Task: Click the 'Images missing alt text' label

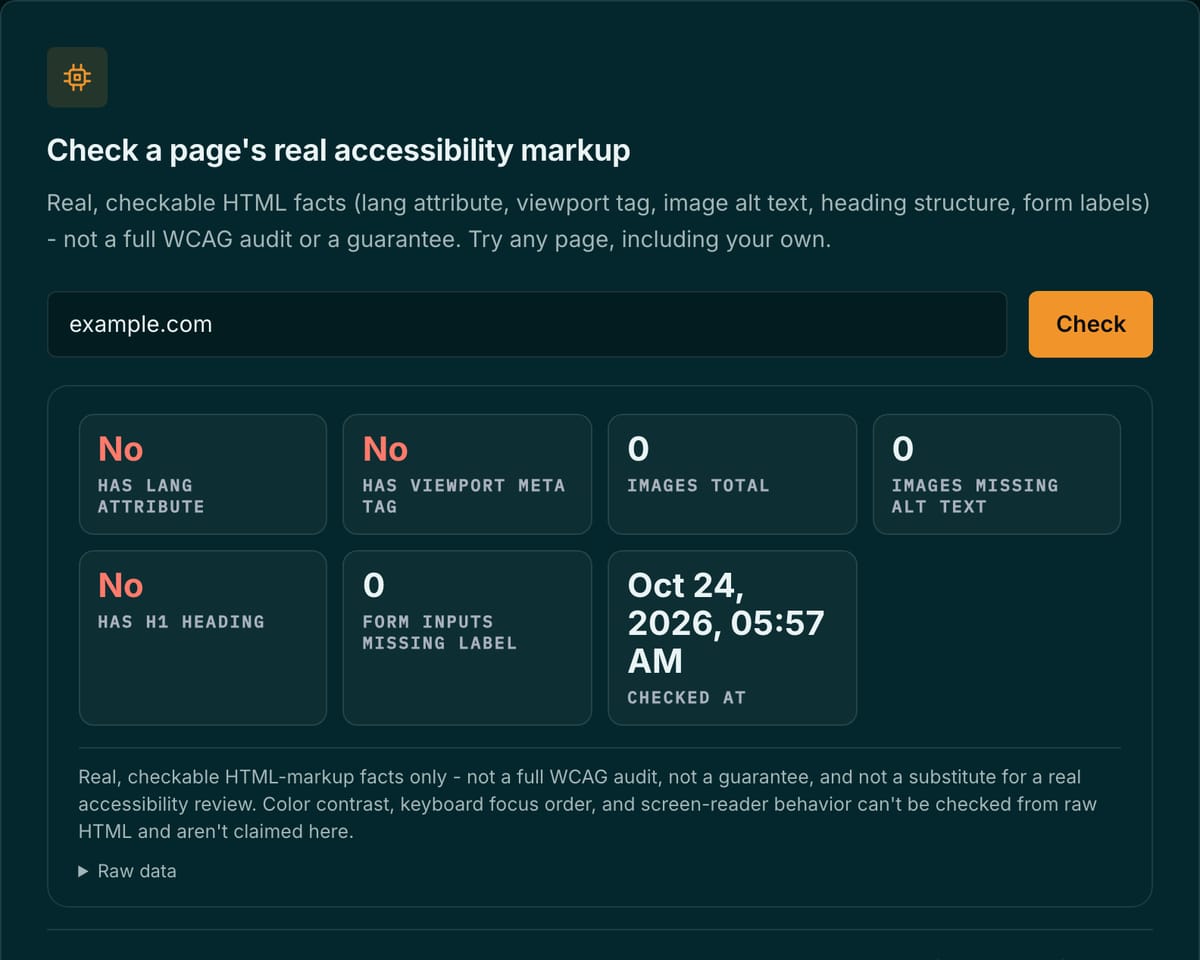Action: [975, 496]
